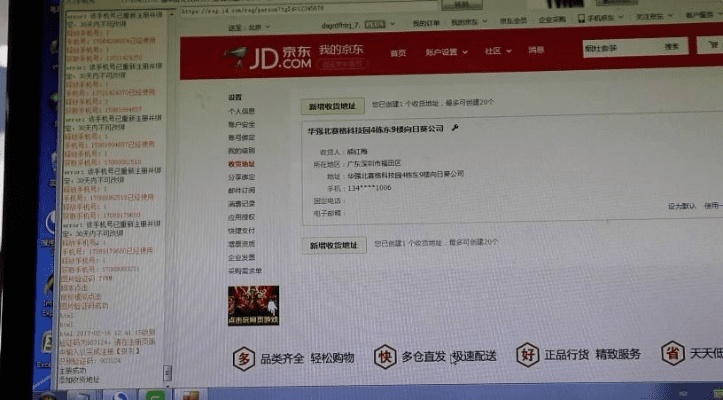The height and width of the screenshot is (400, 723).
Task: Click the masked phone number 134****1006
Action: pos(369,188)
